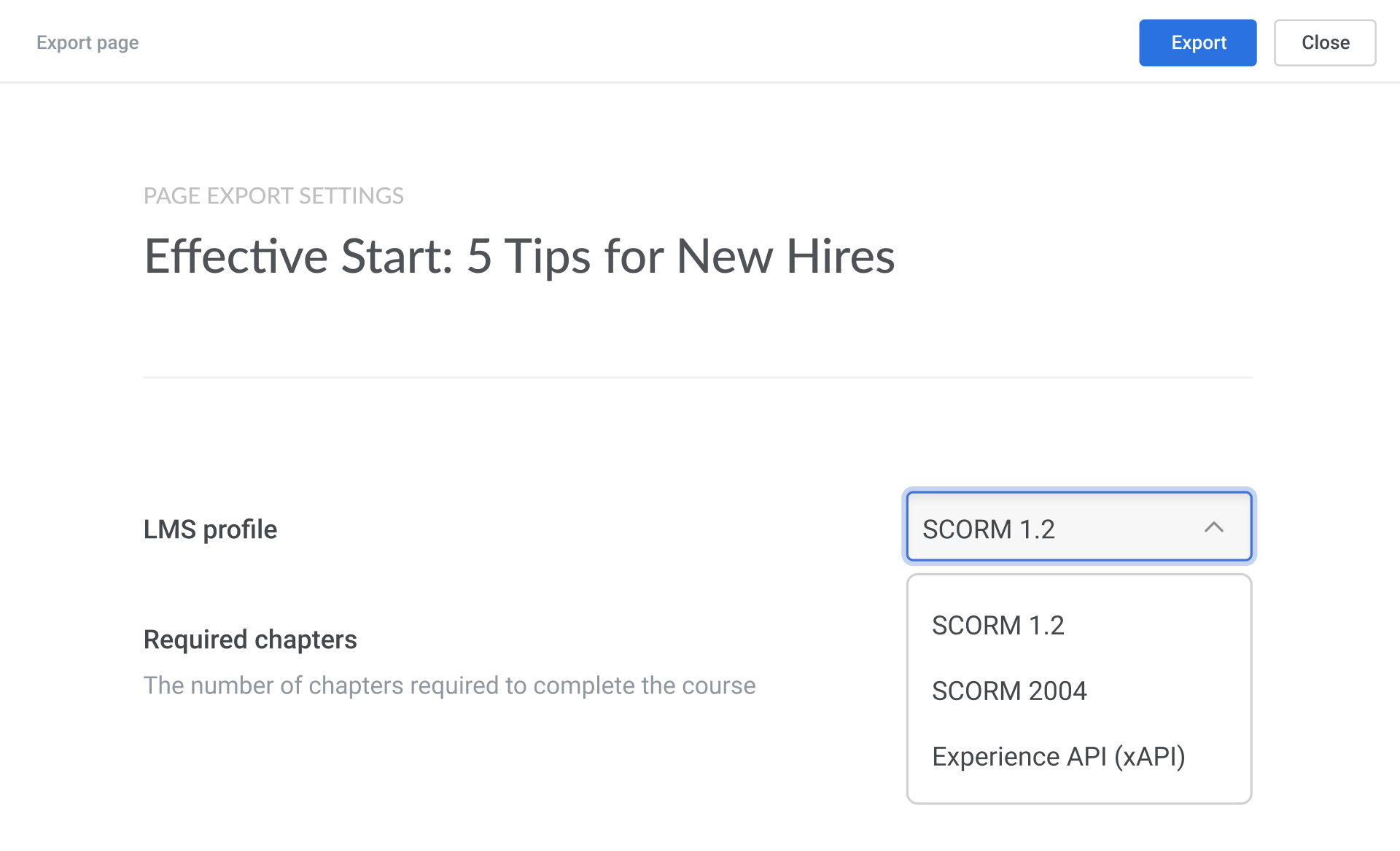Click the chapters required description text
The image size is (1400, 851).
pos(449,685)
